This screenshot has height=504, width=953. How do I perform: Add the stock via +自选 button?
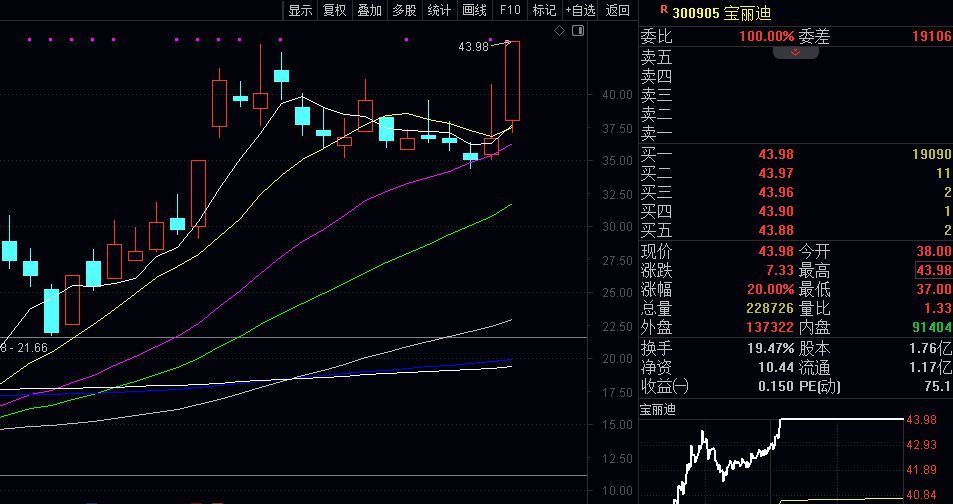point(580,10)
